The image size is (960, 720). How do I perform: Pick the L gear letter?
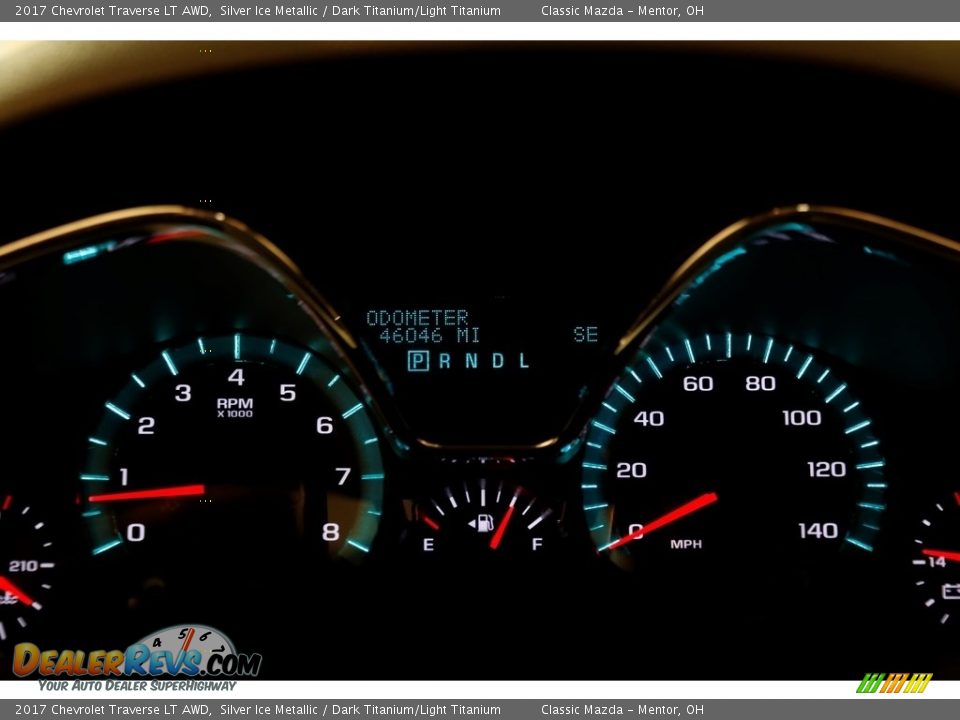[524, 361]
